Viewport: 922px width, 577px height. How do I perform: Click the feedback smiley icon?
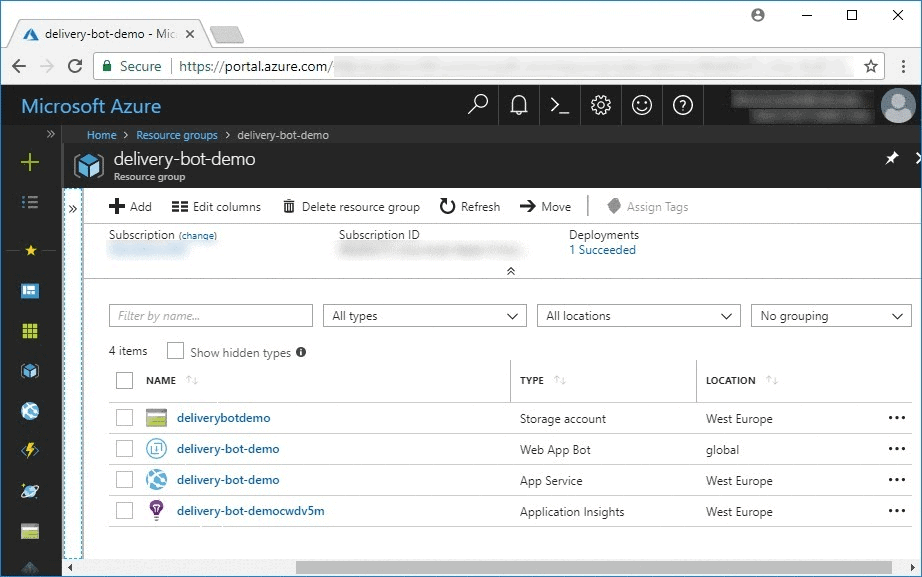(x=642, y=105)
